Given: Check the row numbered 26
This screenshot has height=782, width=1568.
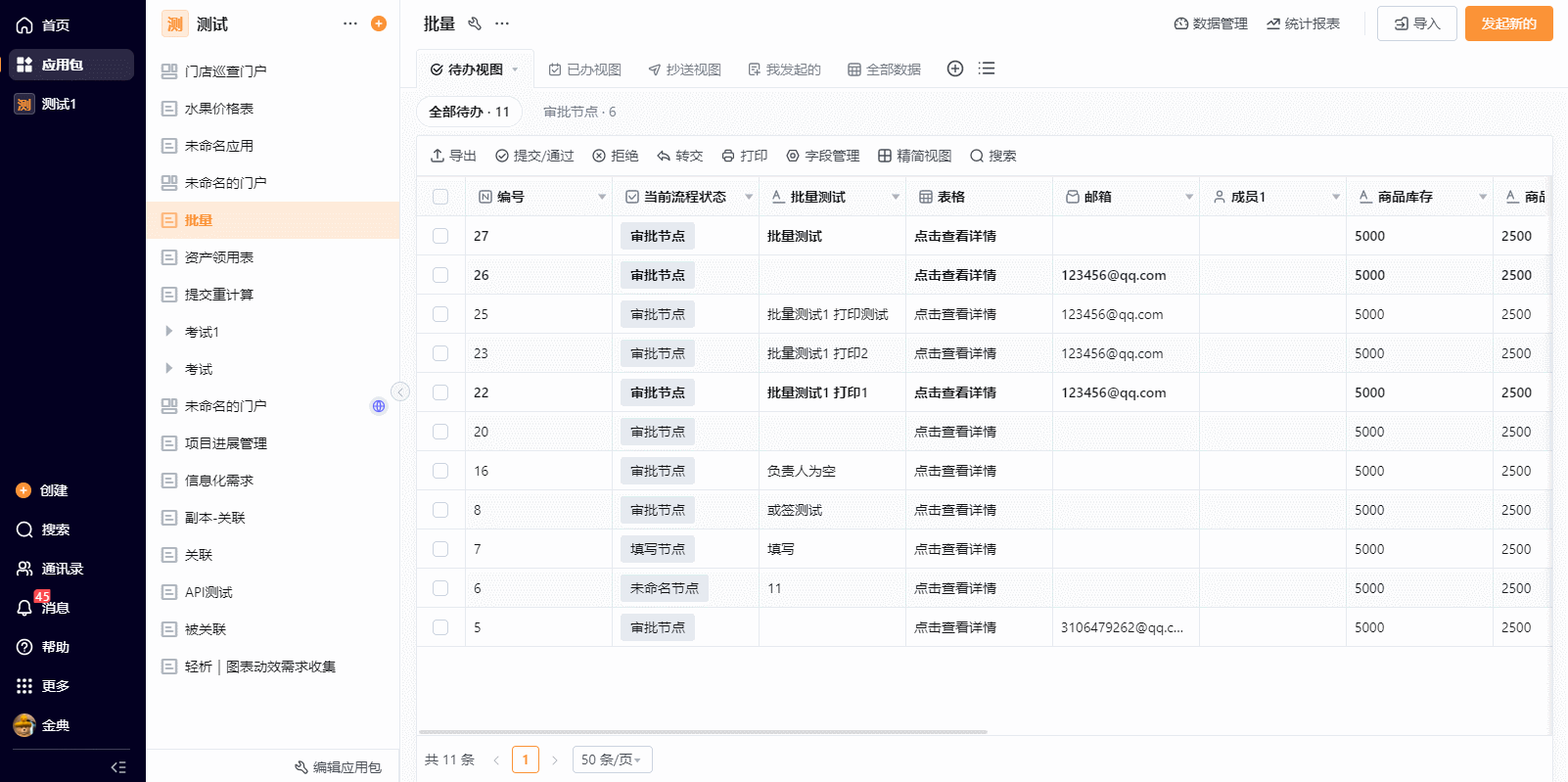Looking at the screenshot, I should 440,275.
